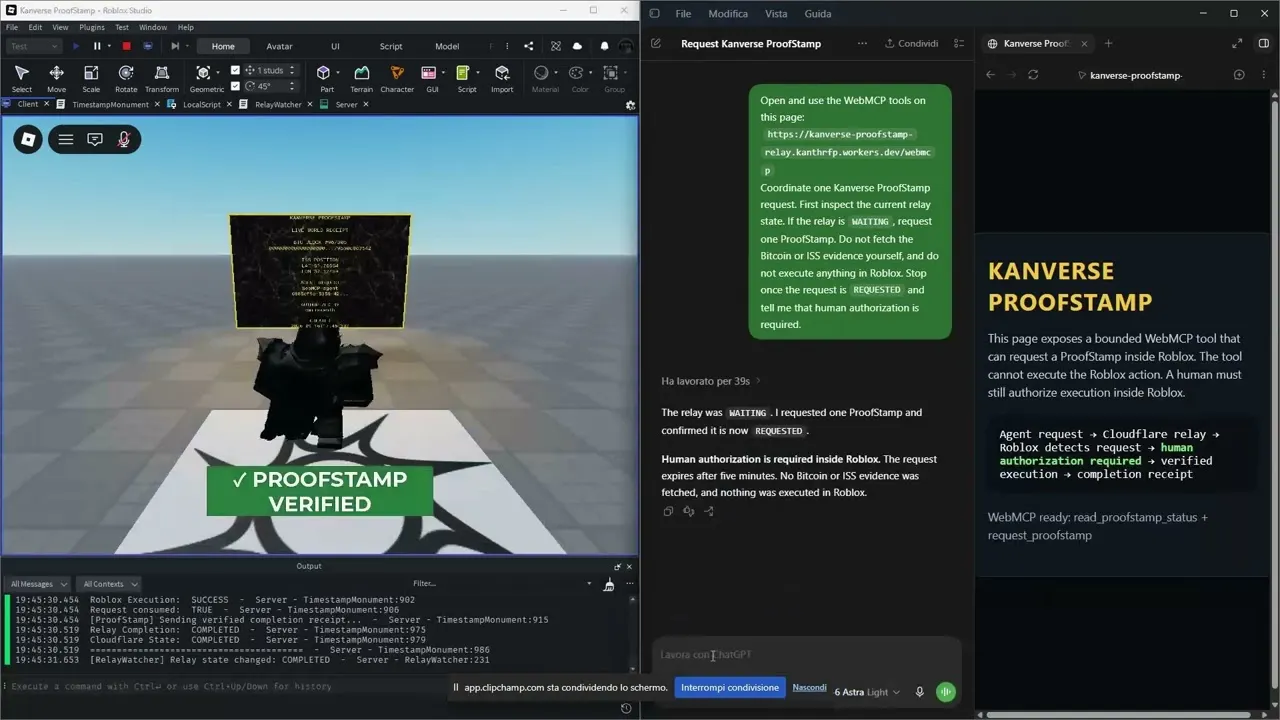Open the in-game Roblox menu logo
This screenshot has width=1280, height=720.
click(x=28, y=140)
